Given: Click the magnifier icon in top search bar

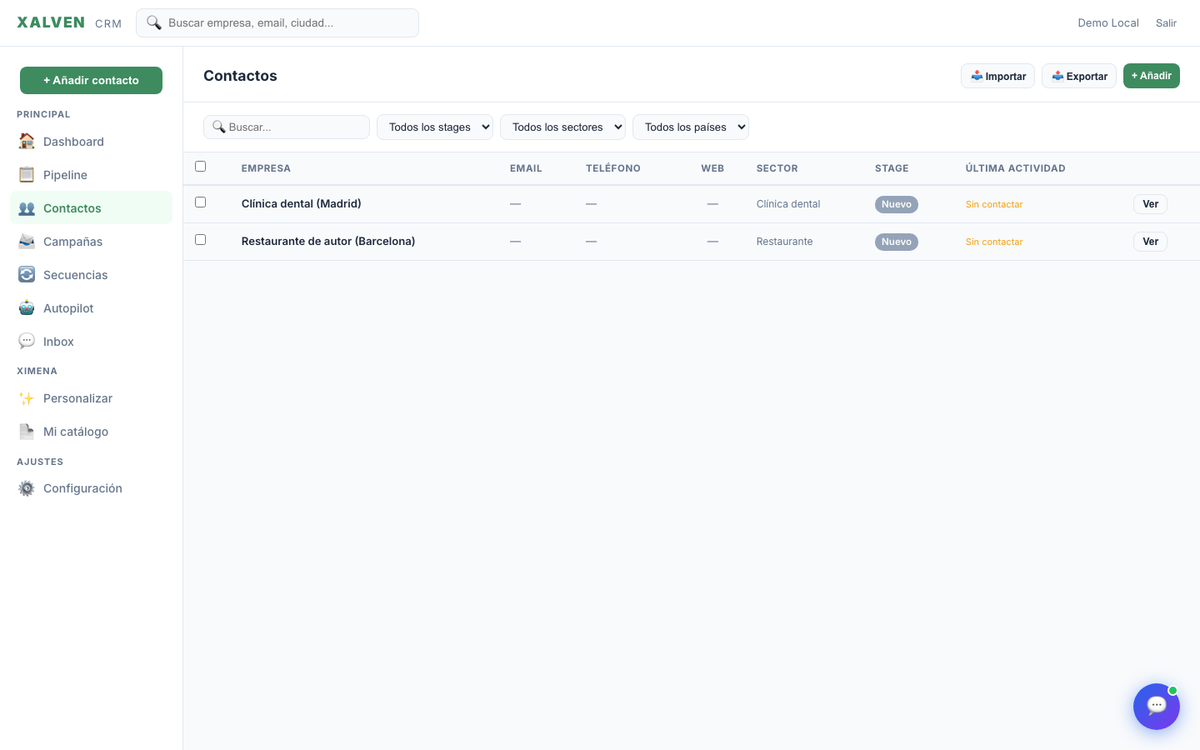Looking at the screenshot, I should [154, 23].
